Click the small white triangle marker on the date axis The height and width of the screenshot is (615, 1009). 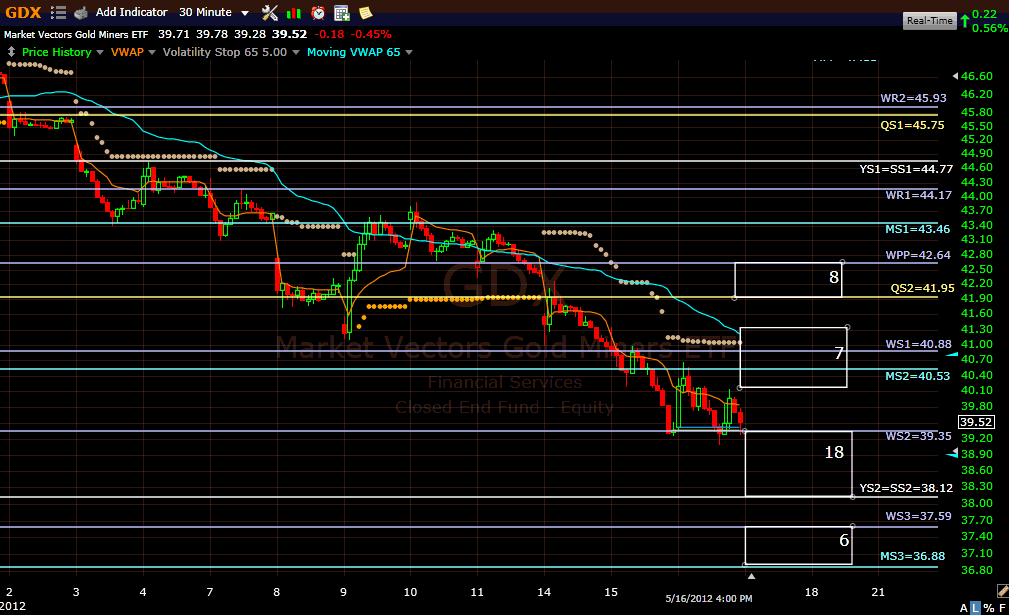751,576
